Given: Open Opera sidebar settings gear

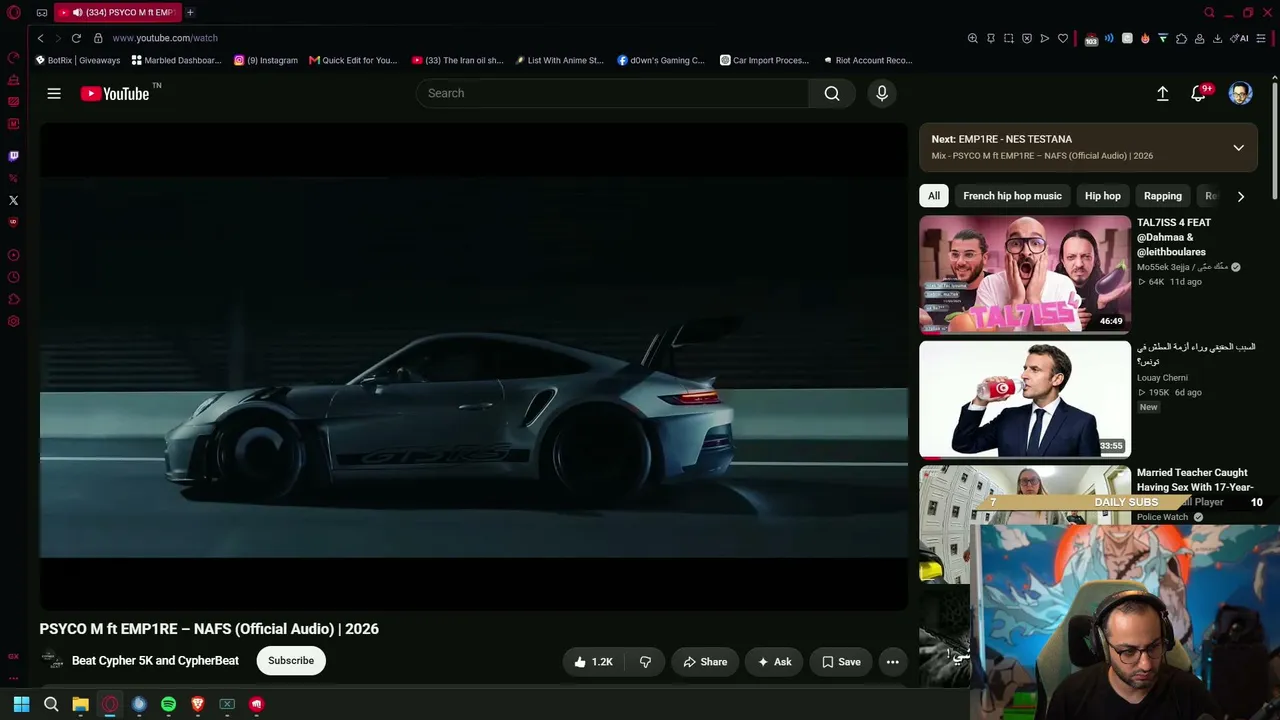Looking at the screenshot, I should [x=13, y=321].
